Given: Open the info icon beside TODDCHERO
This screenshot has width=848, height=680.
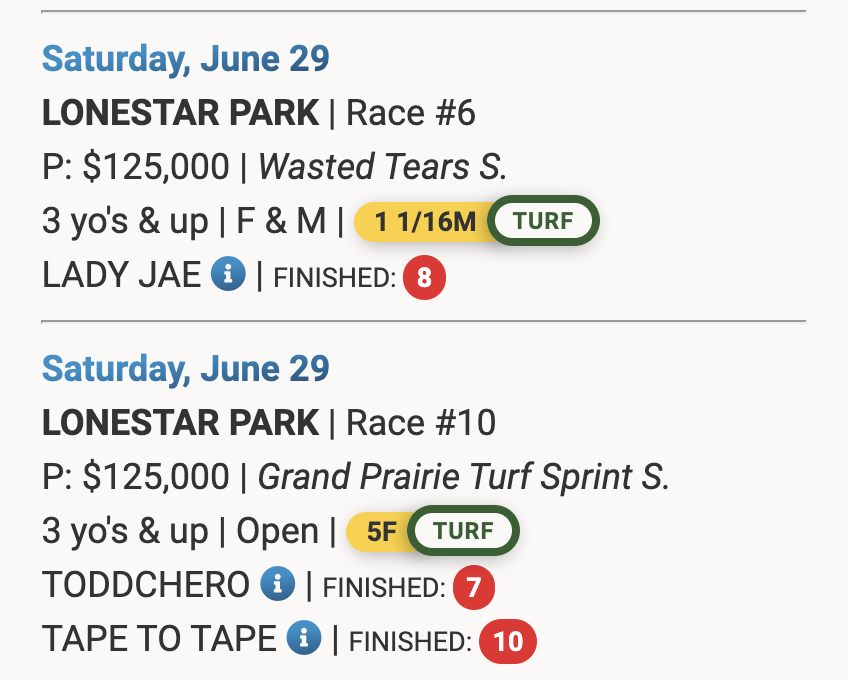Looking at the screenshot, I should point(277,585).
